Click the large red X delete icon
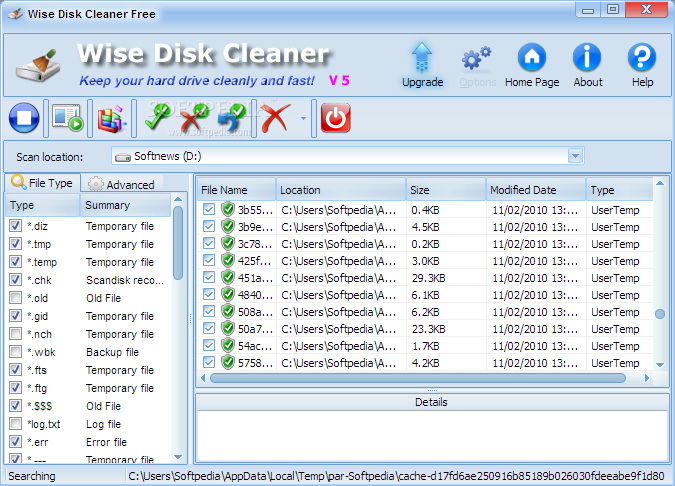Image resolution: width=675 pixels, height=486 pixels. [275, 119]
